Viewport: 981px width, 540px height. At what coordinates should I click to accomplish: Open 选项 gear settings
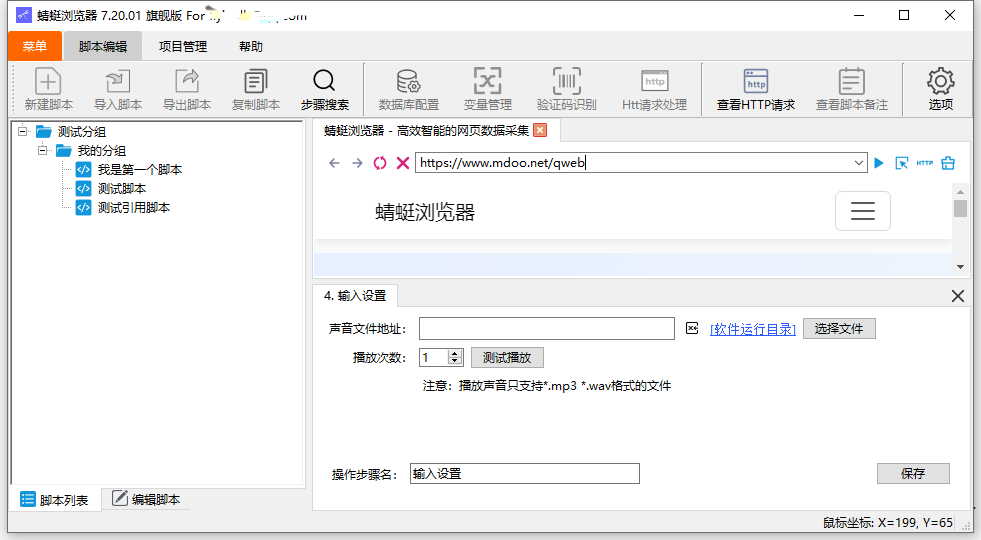(x=940, y=89)
